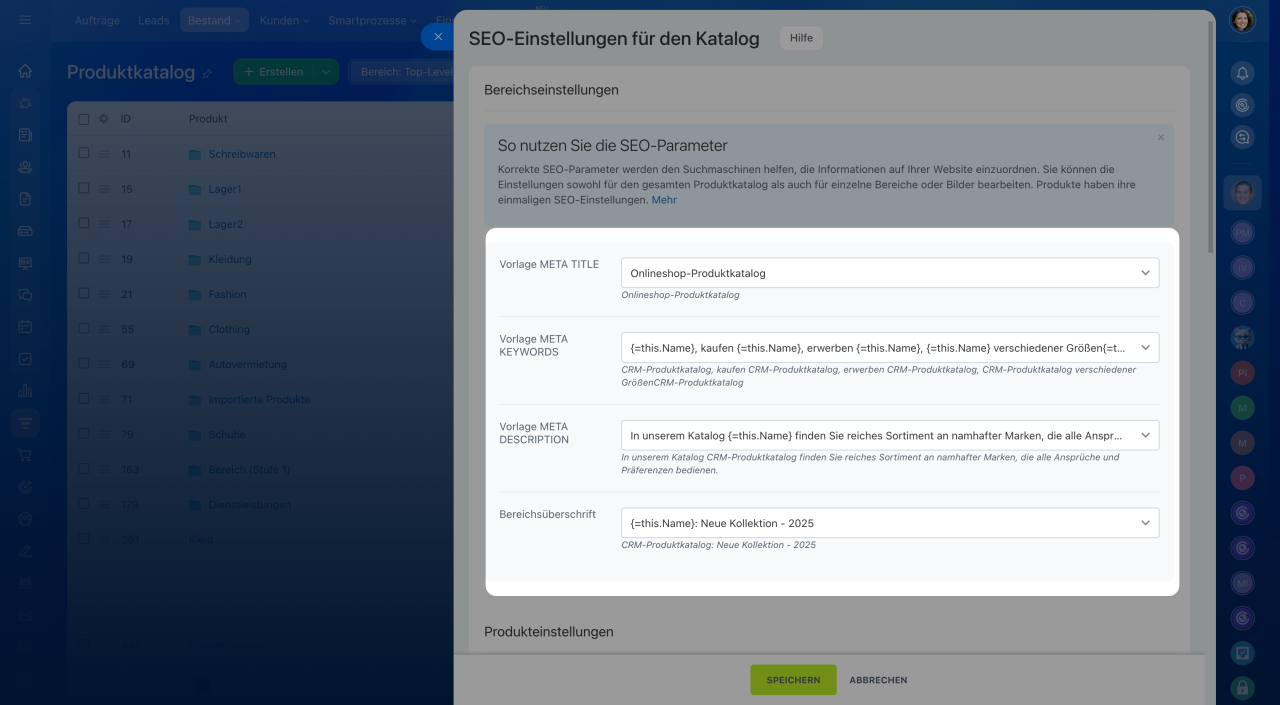Screen dimensions: 1280x705
Task: Open the Vorlage META KEYWORDS dropdown arrow
Action: click(x=1145, y=348)
